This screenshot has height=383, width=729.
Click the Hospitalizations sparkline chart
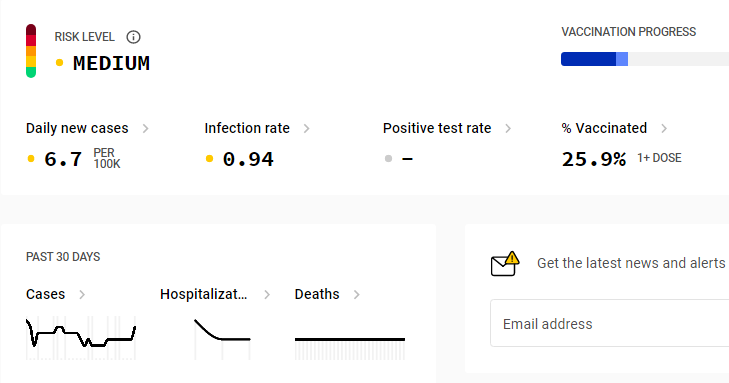tap(222, 339)
